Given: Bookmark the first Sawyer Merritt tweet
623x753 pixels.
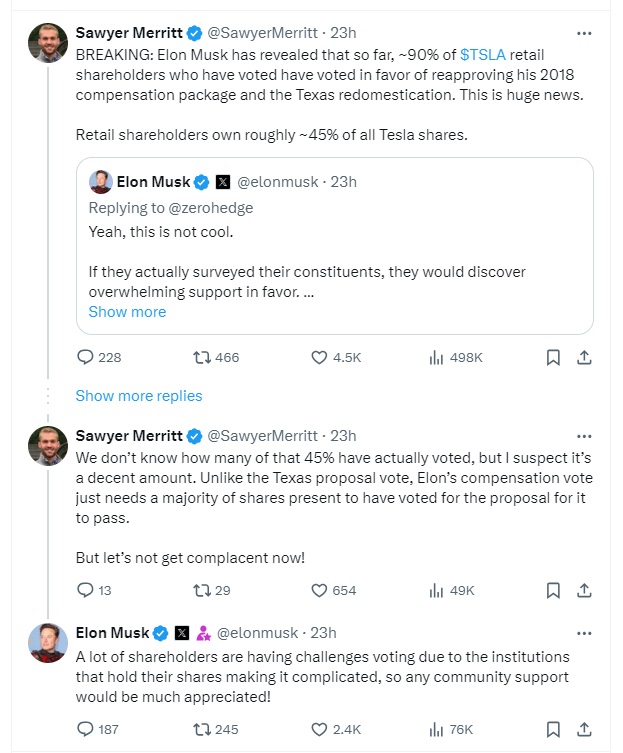Looking at the screenshot, I should coord(553,357).
